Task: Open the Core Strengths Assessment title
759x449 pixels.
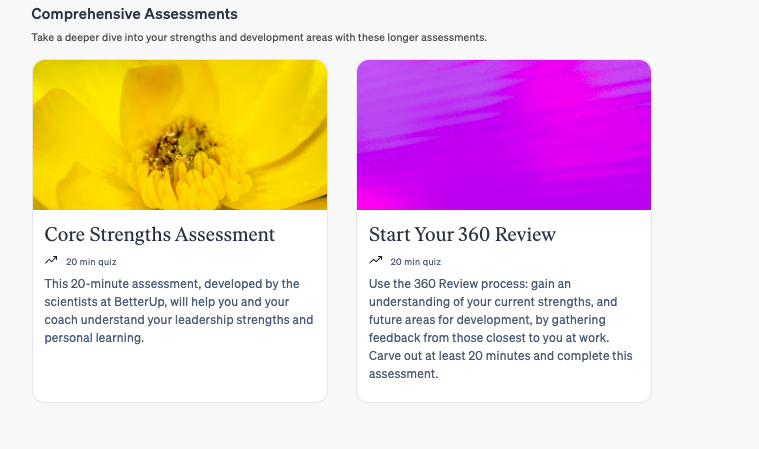Action: pos(160,235)
